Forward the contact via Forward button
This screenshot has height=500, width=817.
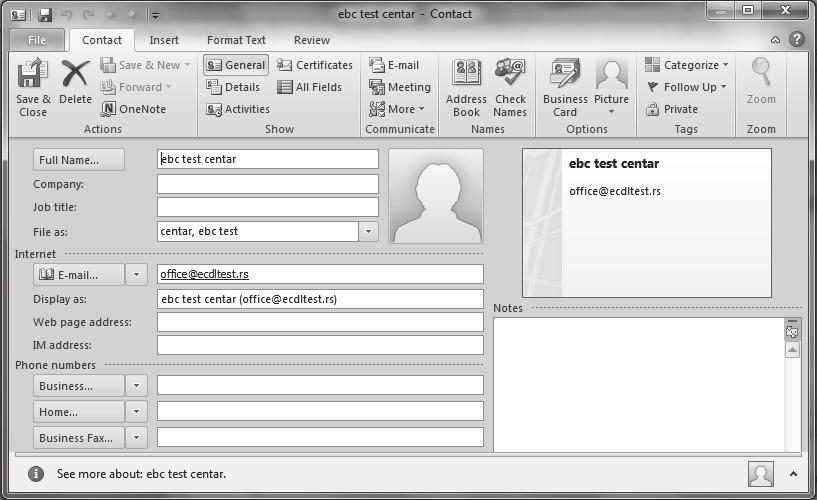[137, 87]
